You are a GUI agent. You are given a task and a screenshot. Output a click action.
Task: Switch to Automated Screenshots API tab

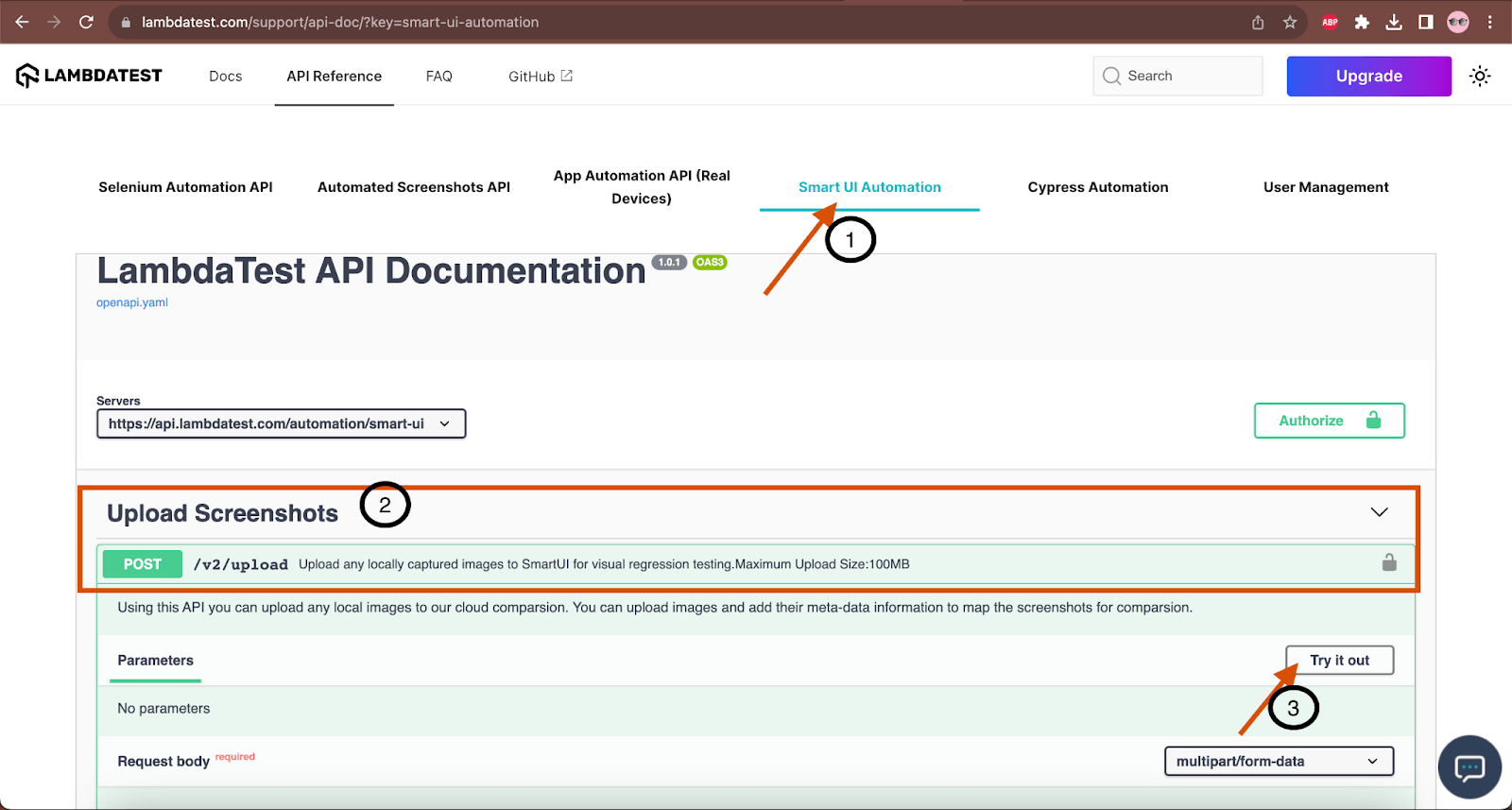coord(414,187)
